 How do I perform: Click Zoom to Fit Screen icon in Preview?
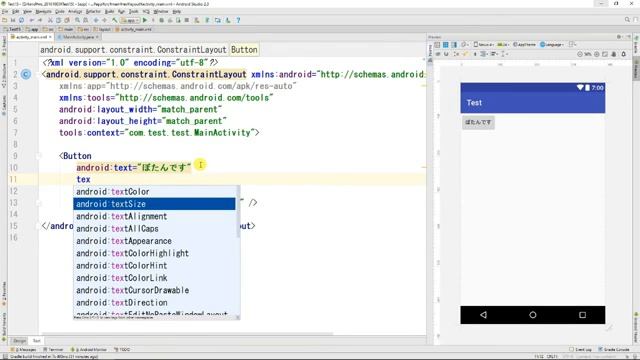click(605, 54)
